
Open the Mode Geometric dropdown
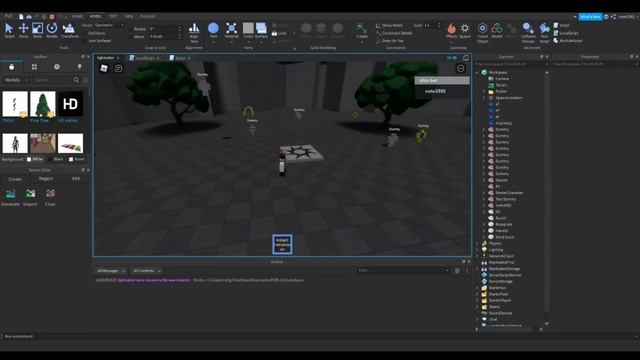(109, 25)
